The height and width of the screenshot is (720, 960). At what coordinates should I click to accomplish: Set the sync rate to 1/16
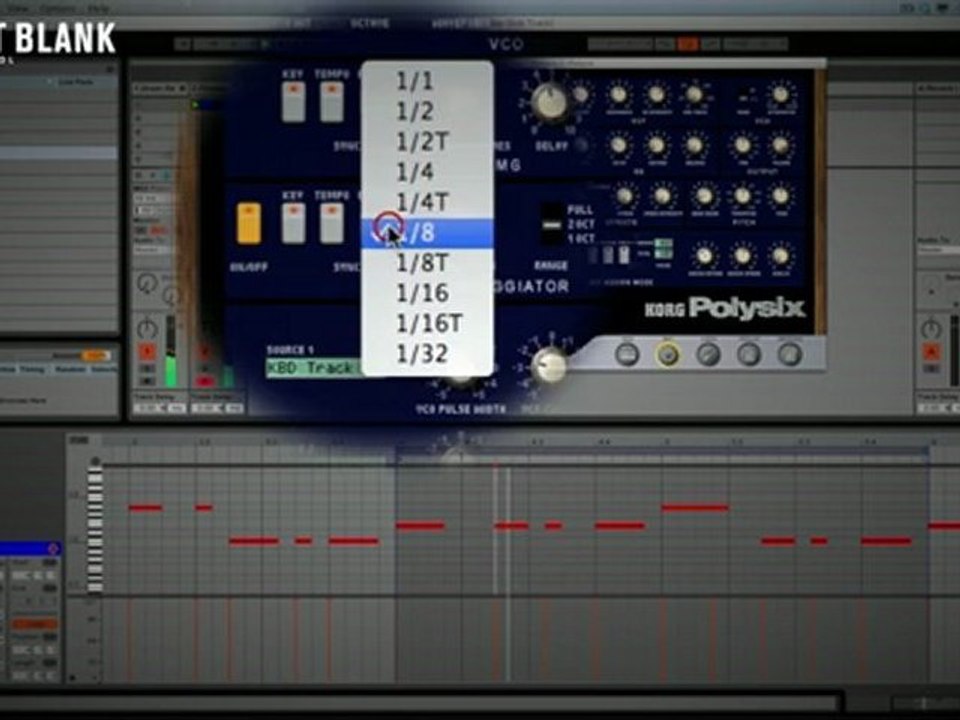coord(427,293)
